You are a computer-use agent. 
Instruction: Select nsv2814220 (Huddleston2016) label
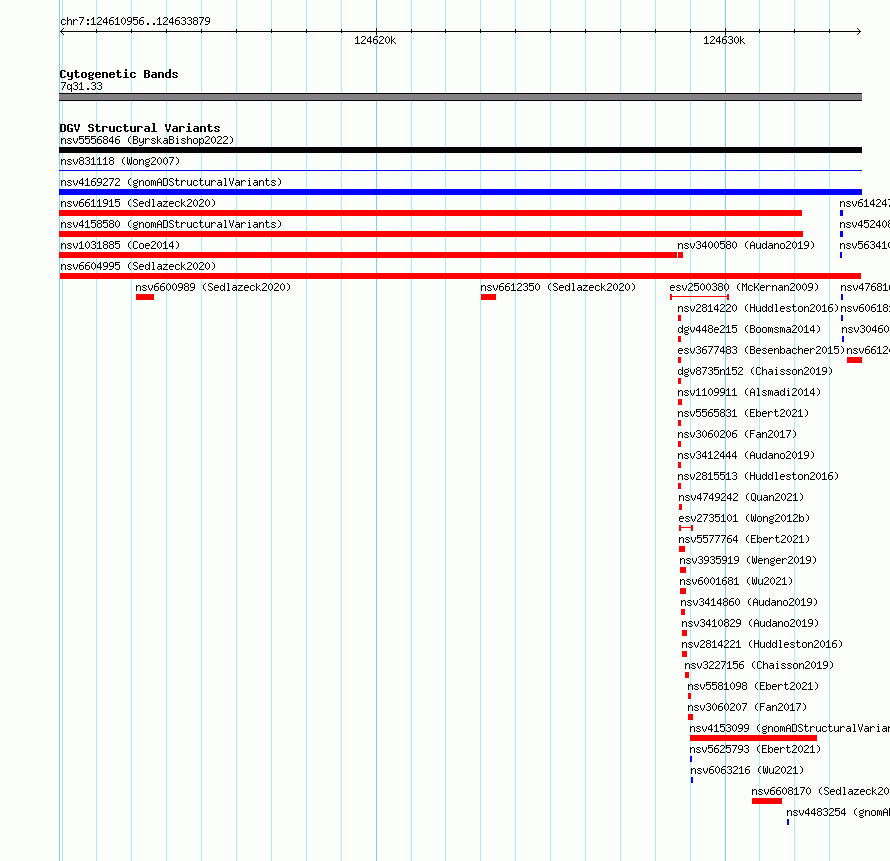point(758,308)
